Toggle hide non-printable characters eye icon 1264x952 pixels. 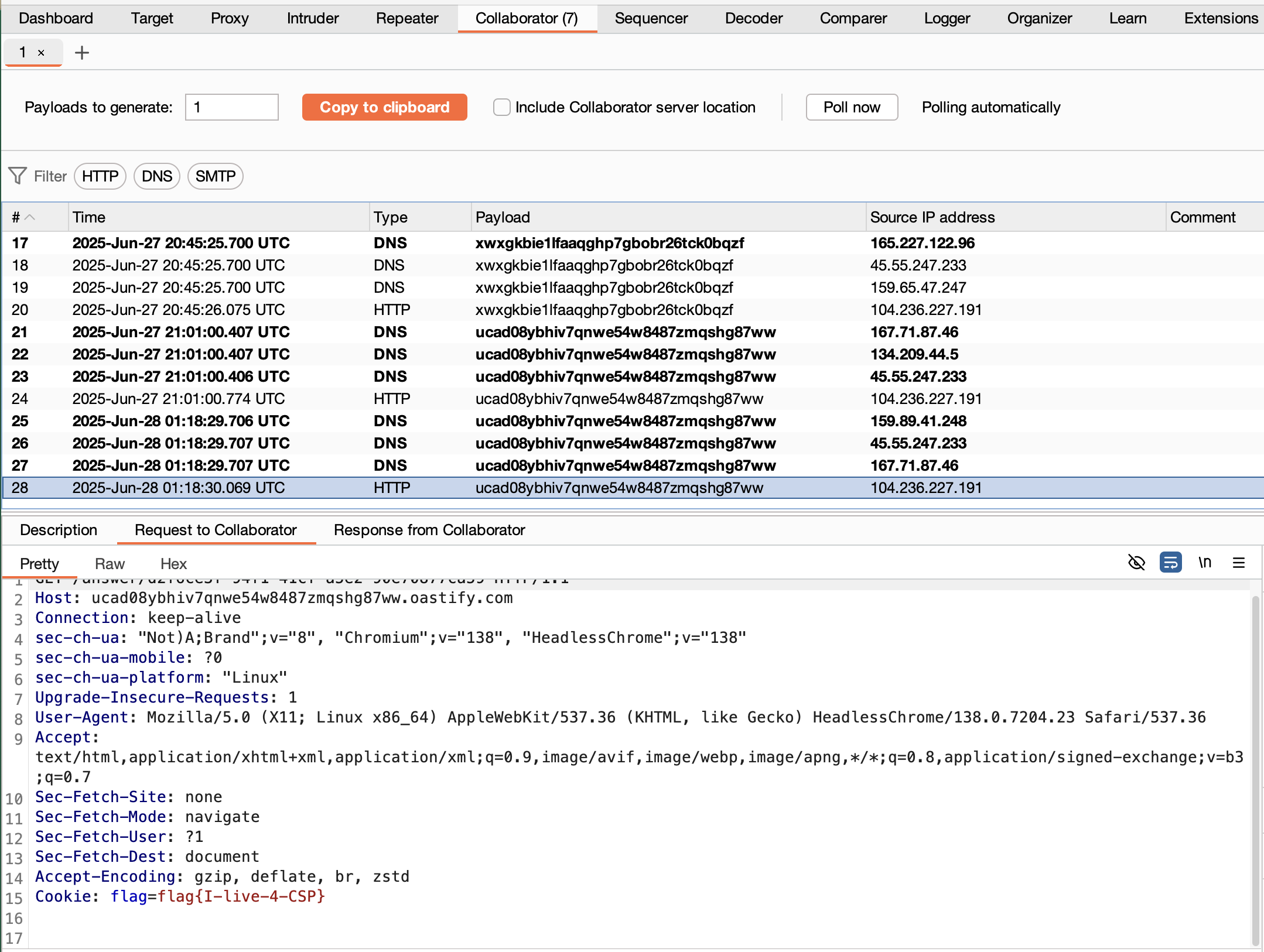pos(1136,563)
